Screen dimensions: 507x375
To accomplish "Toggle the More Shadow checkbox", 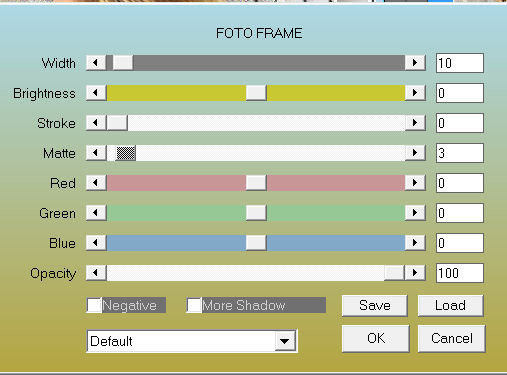I will click(x=194, y=305).
